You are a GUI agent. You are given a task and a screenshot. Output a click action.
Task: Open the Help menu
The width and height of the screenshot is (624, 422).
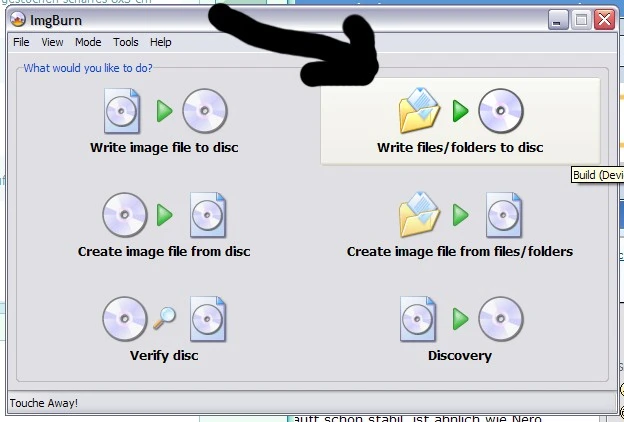click(160, 42)
